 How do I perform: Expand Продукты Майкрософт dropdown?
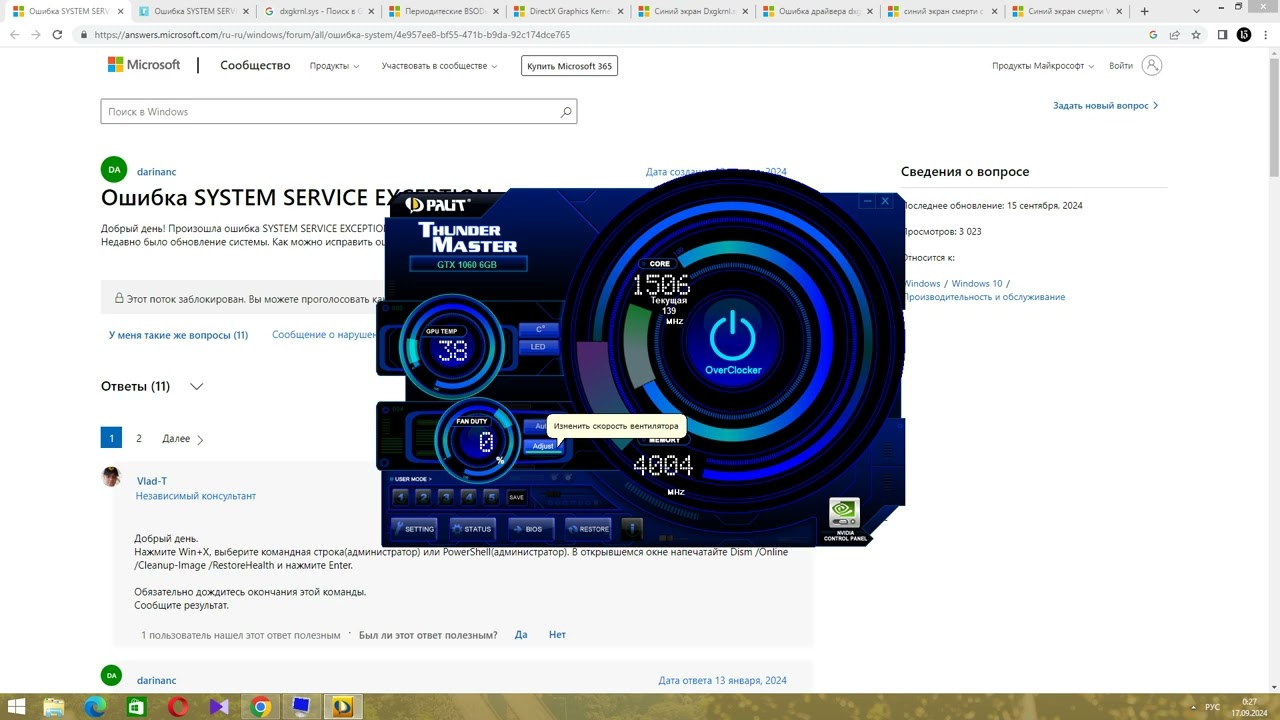tap(1043, 66)
